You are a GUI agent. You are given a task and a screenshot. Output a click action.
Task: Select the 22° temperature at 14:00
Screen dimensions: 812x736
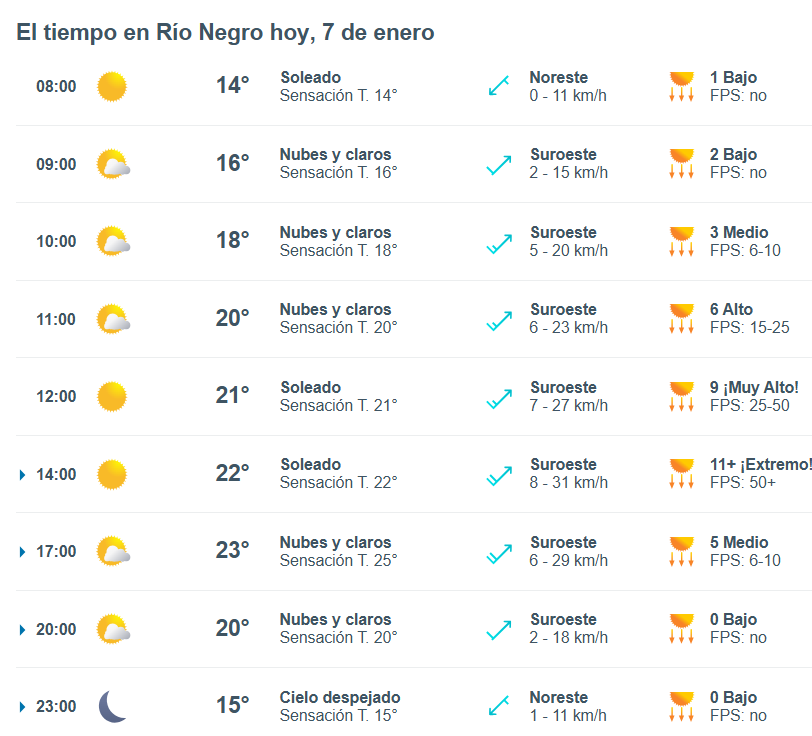click(x=232, y=473)
